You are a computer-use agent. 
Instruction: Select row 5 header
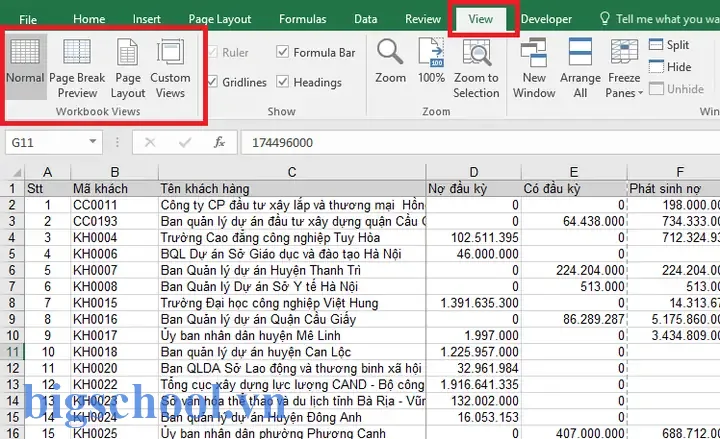click(x=12, y=254)
